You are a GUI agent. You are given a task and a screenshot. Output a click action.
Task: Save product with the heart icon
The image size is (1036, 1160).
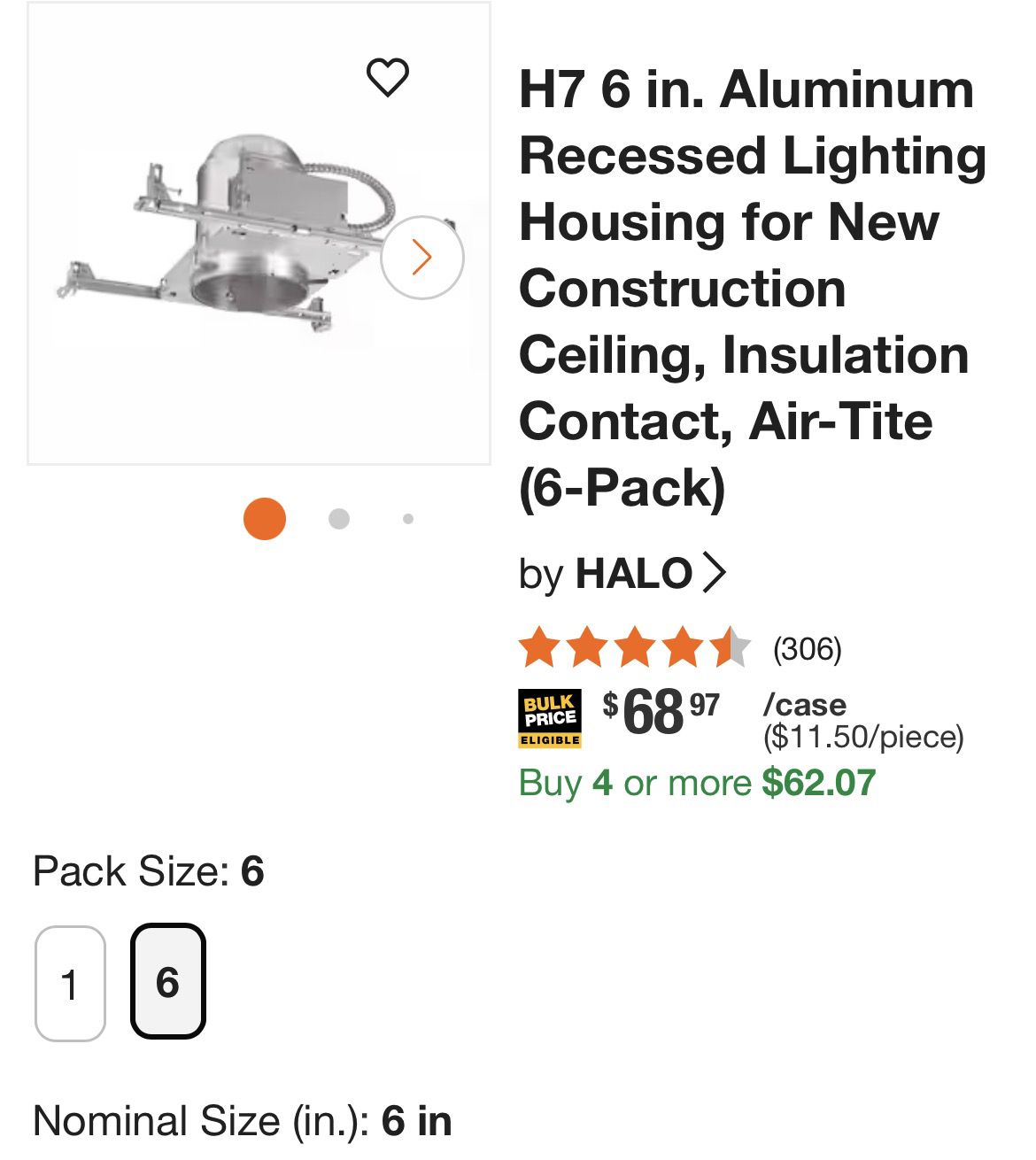click(388, 77)
